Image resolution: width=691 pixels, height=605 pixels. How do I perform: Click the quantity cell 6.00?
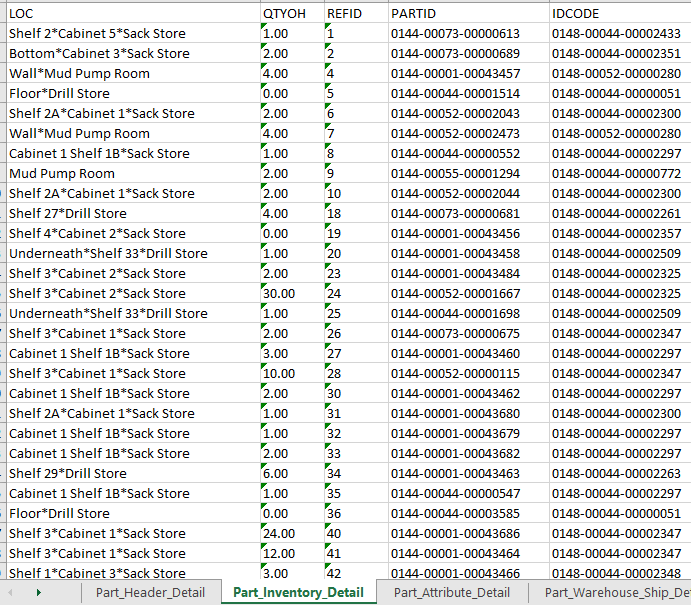tap(292, 473)
